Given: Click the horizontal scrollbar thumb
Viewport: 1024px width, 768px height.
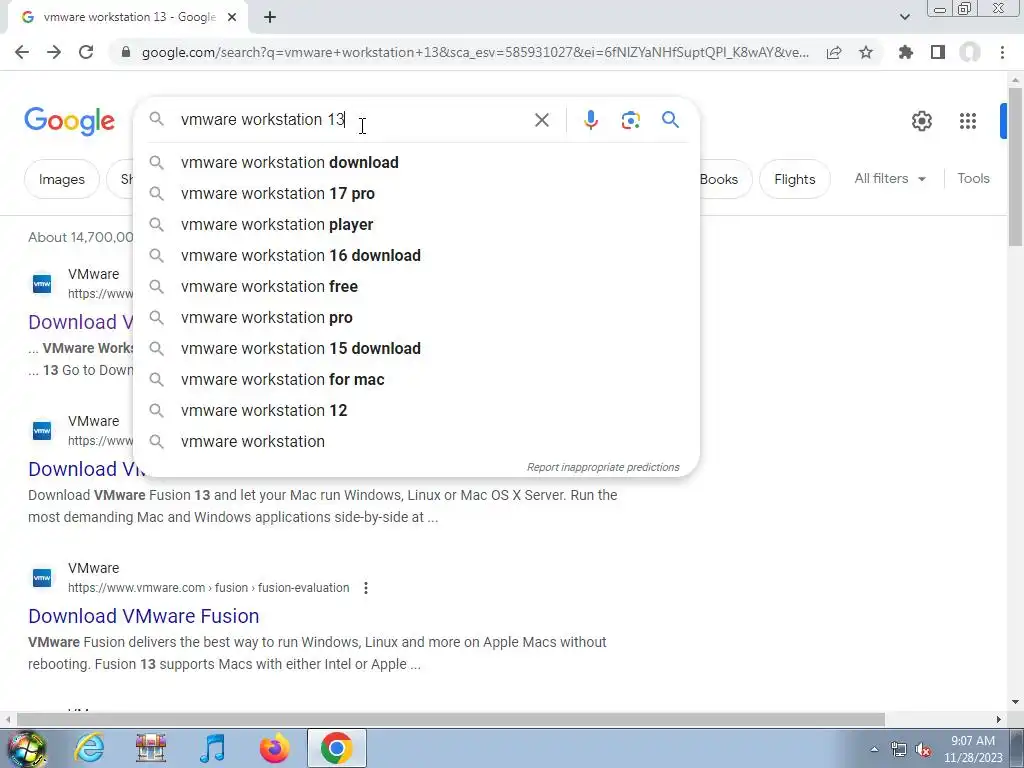Looking at the screenshot, I should coord(451,720).
